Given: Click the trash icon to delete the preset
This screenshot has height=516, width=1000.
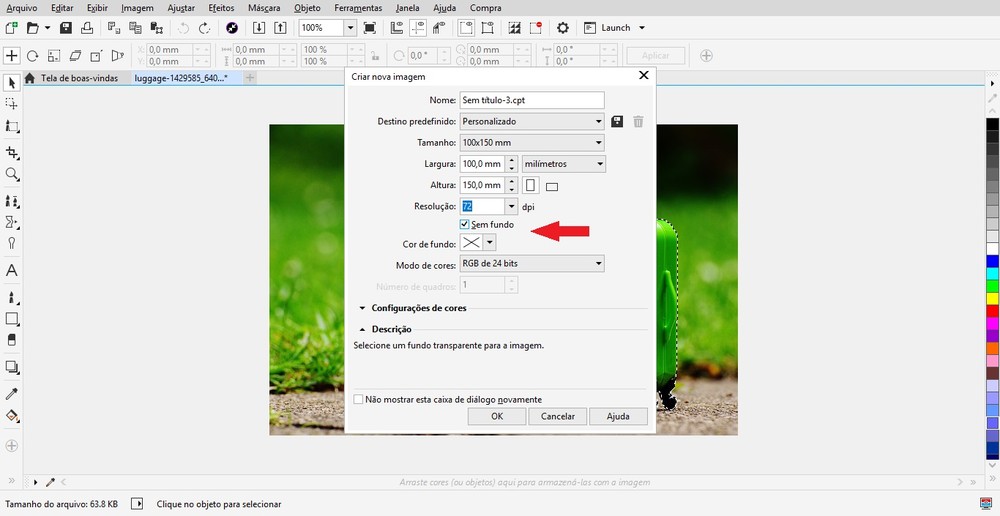Looking at the screenshot, I should 638,121.
